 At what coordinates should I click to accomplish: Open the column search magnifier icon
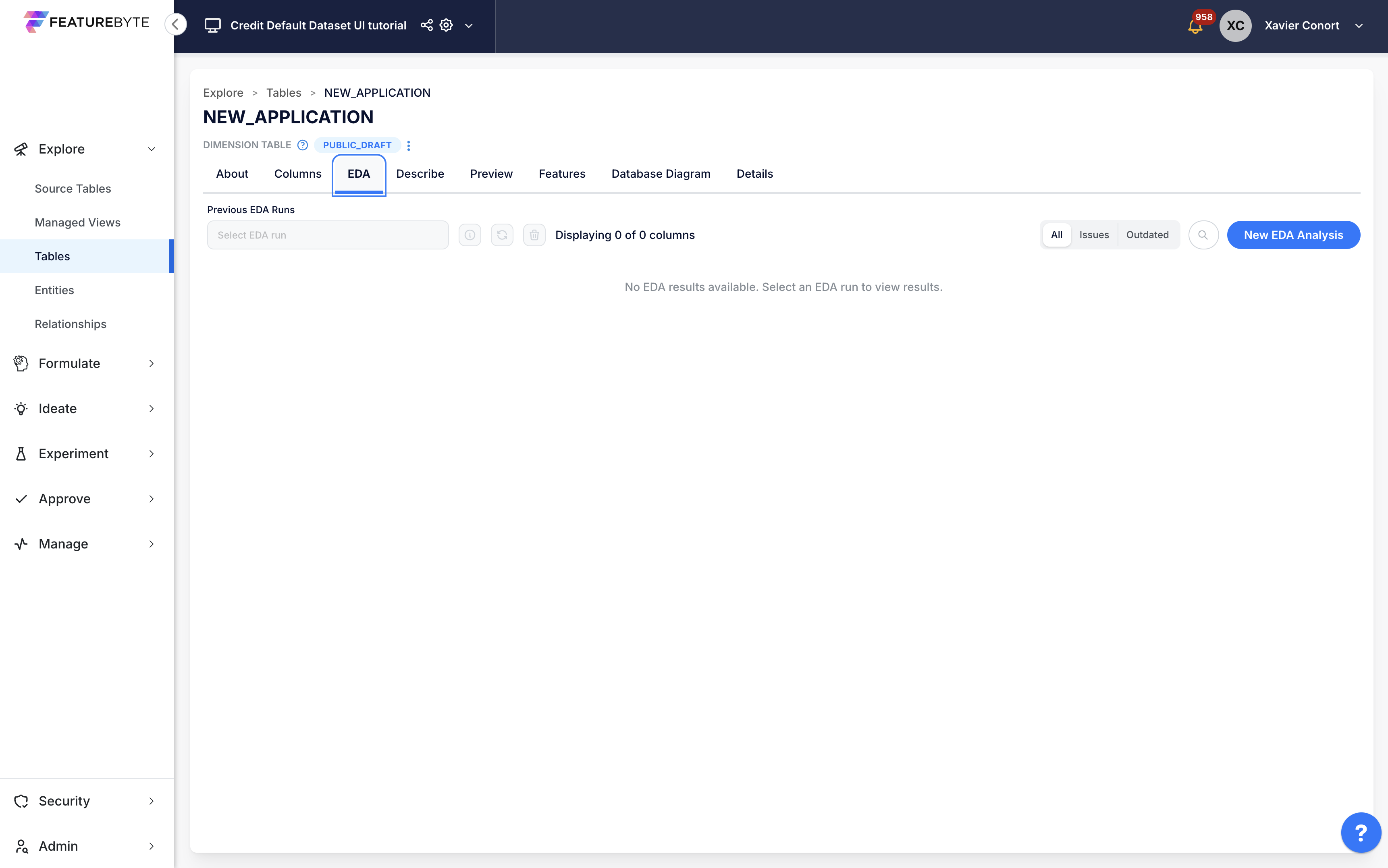coord(1203,235)
